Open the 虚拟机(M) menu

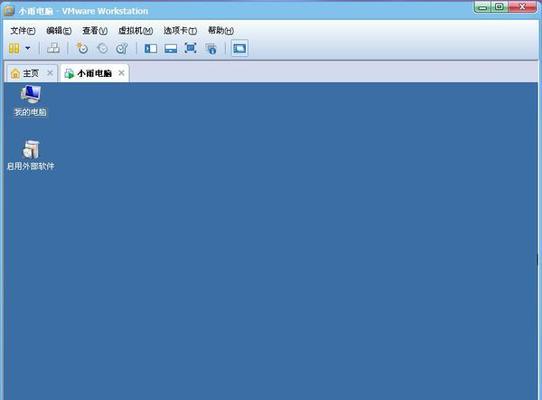point(136,31)
